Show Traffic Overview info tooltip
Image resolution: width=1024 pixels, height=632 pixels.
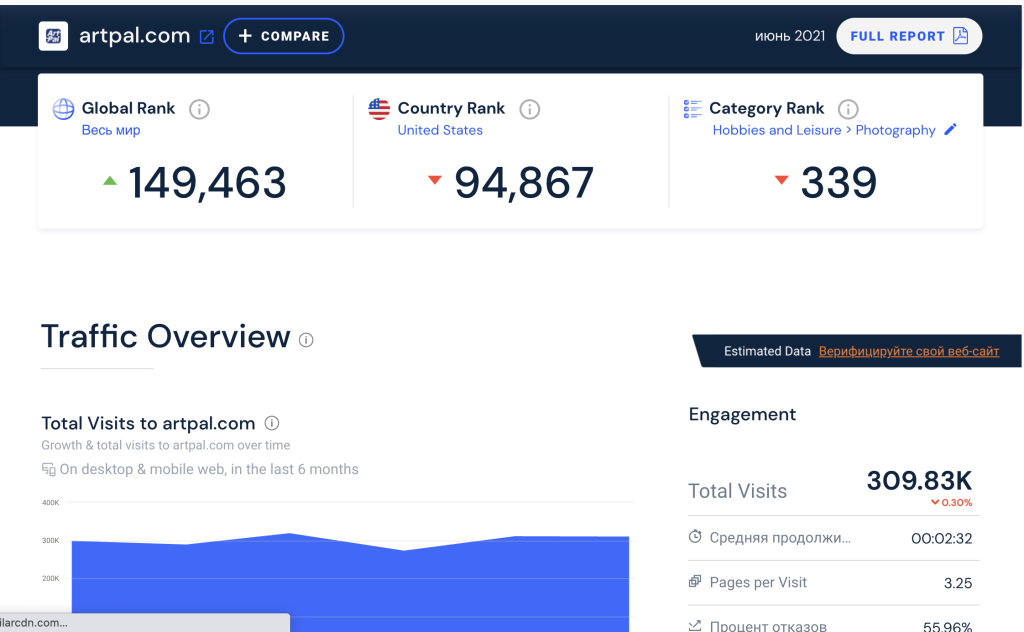point(306,340)
